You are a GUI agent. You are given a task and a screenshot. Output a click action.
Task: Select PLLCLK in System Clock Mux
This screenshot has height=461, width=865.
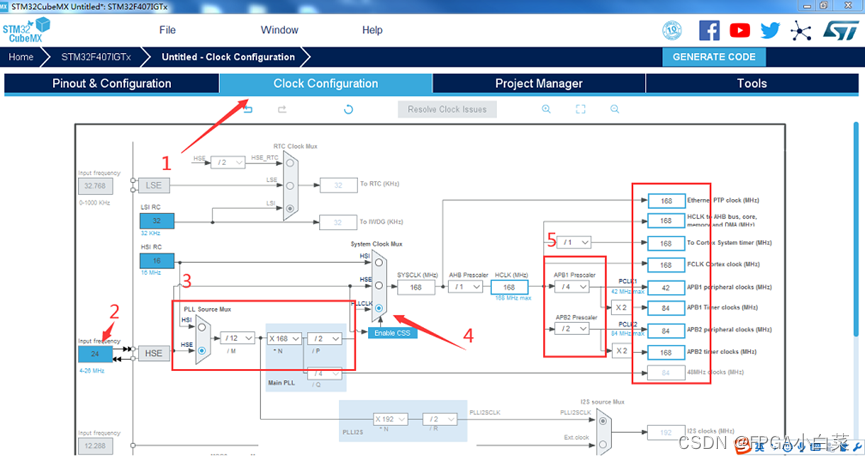tap(379, 308)
